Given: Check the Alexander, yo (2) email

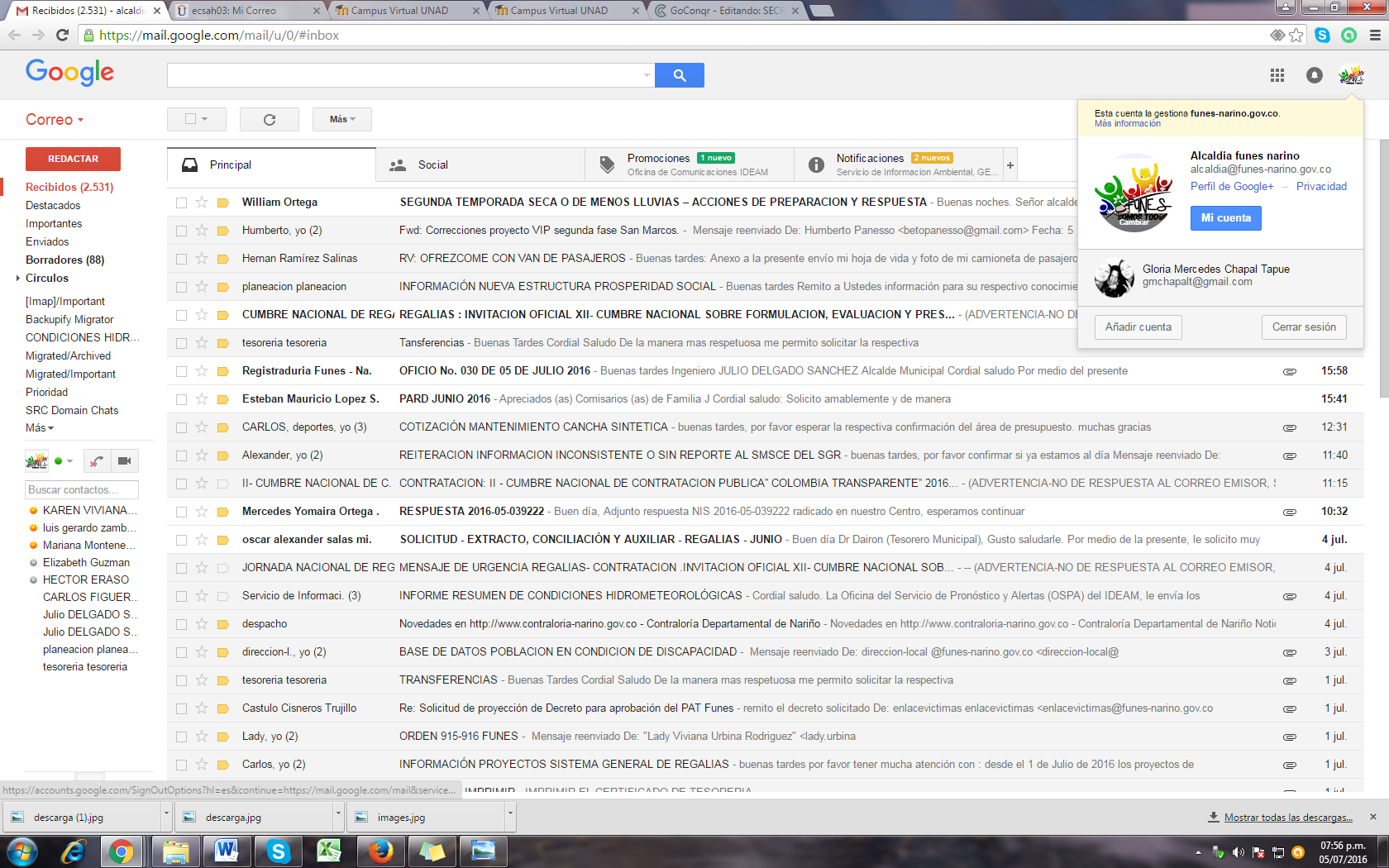Looking at the screenshot, I should point(181,455).
